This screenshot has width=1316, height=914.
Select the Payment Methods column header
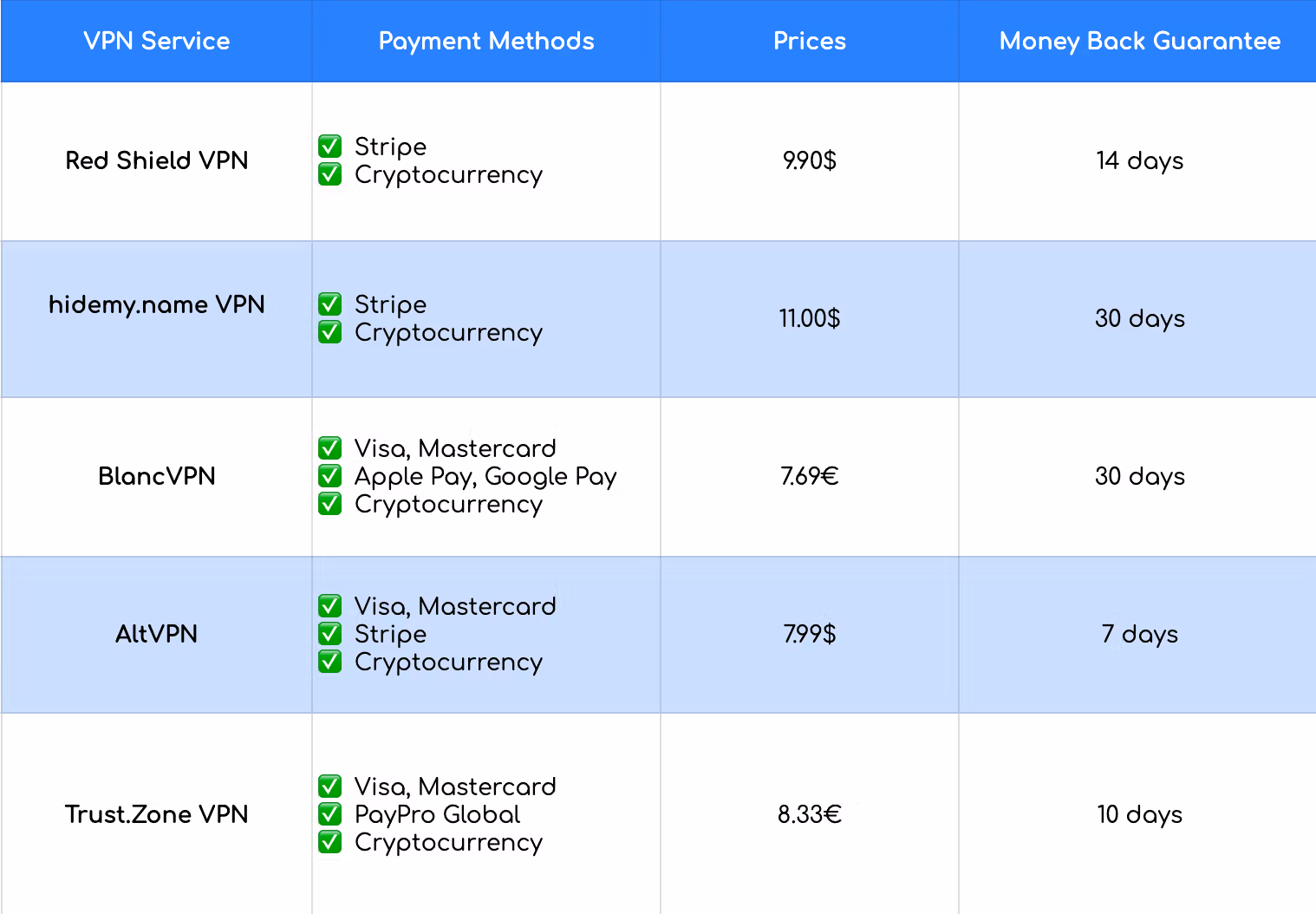tap(486, 41)
